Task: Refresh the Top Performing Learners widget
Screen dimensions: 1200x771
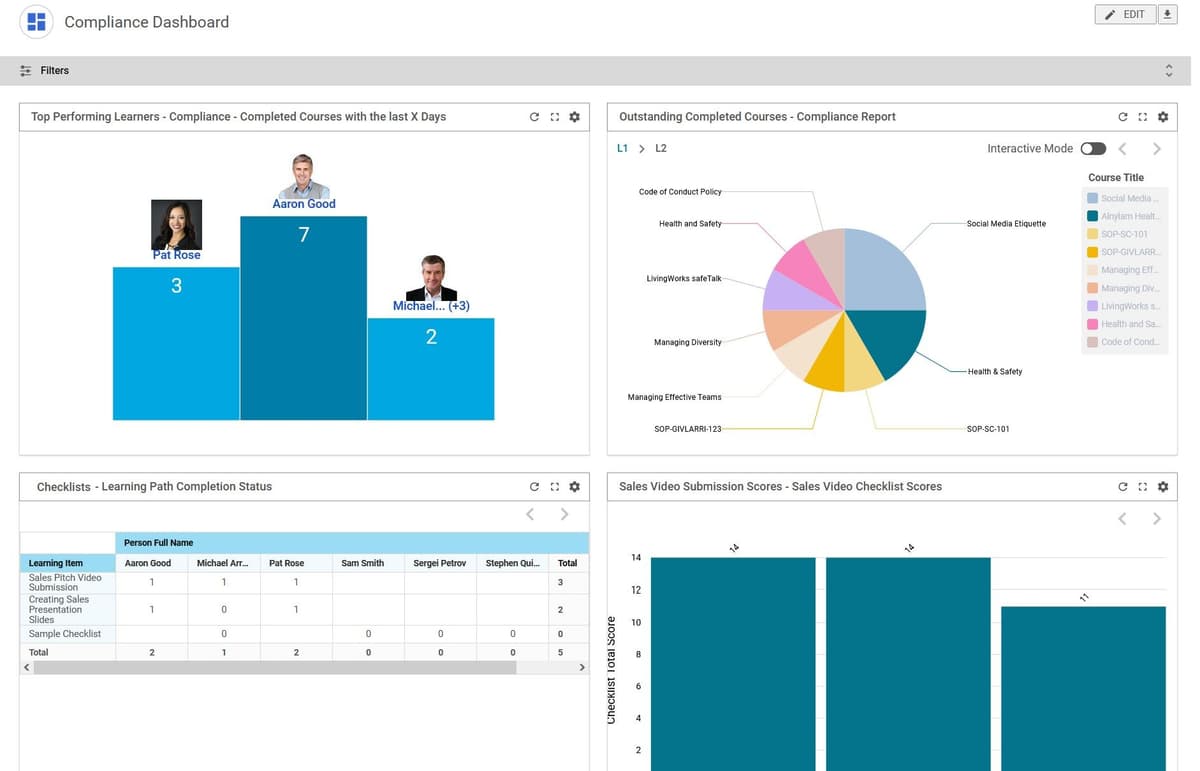Action: tap(534, 116)
